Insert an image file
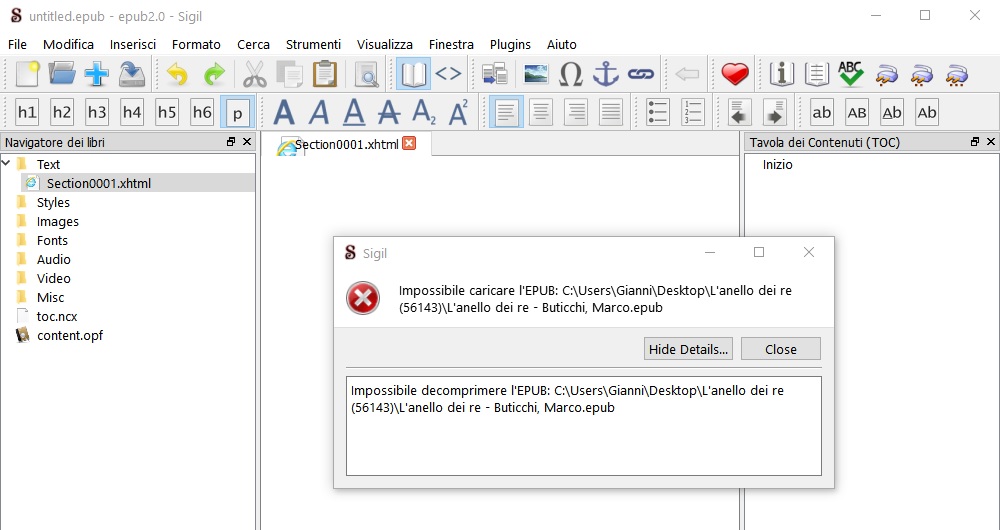This screenshot has width=1000, height=530. point(536,74)
